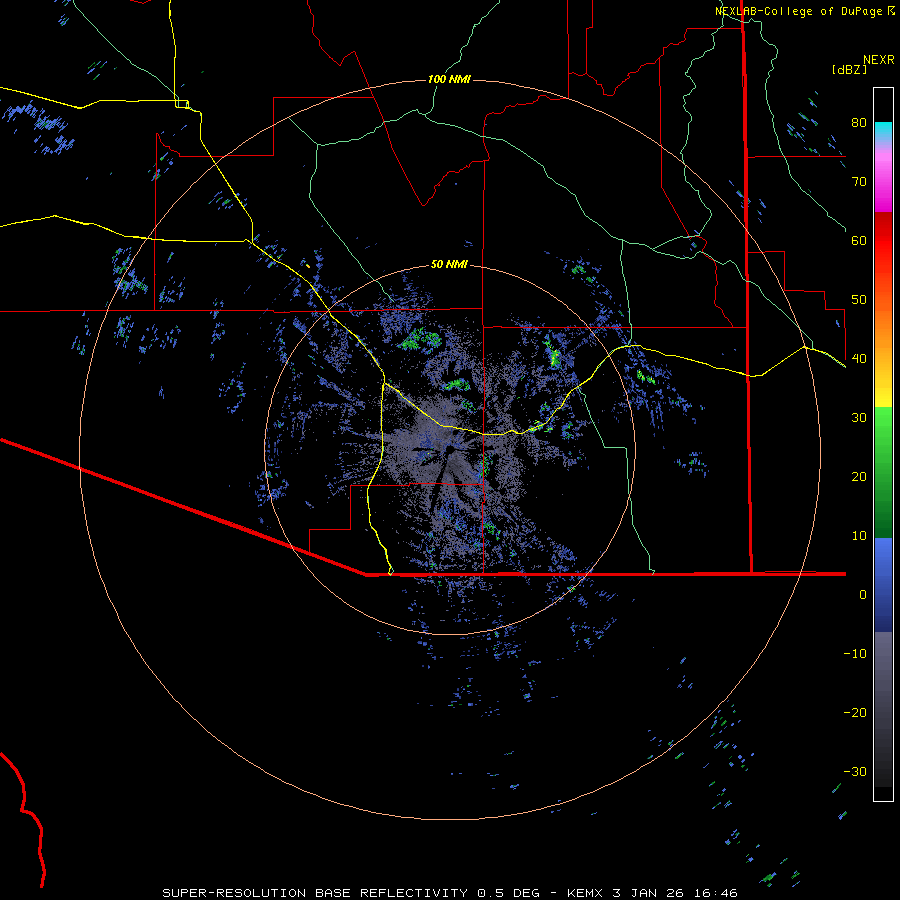900x900 pixels.
Task: Click the 60 value on the dBZ scale
Action: tap(859, 240)
